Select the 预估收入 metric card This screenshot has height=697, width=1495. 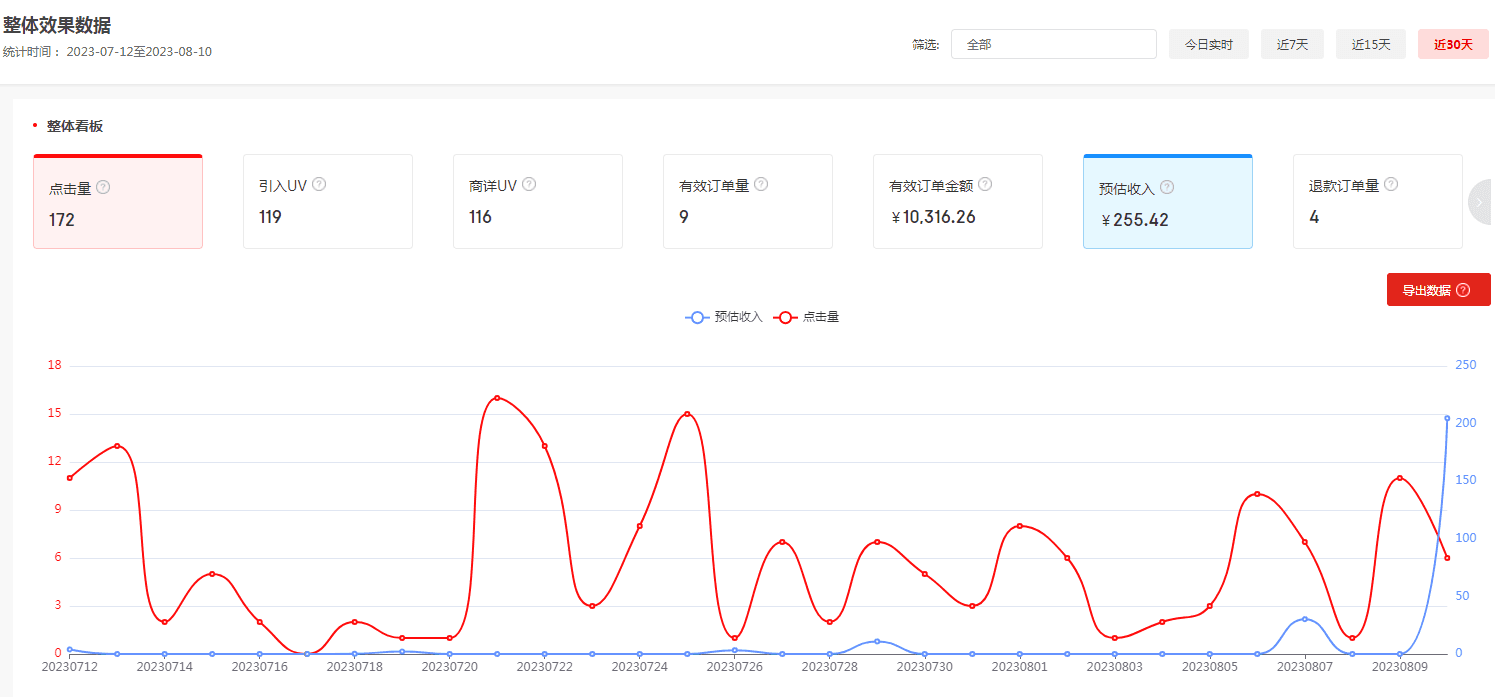point(1167,202)
